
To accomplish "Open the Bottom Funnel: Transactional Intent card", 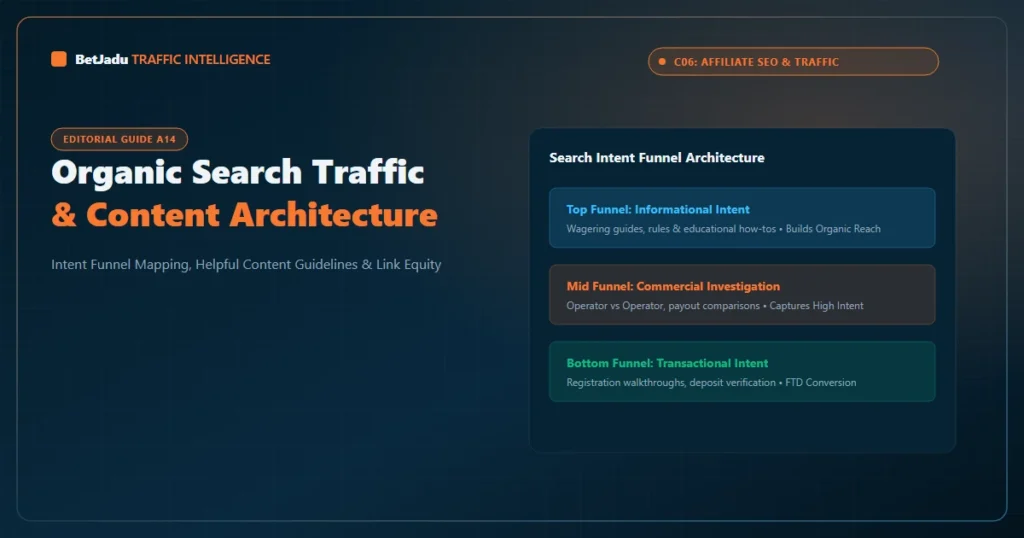I will tap(742, 372).
